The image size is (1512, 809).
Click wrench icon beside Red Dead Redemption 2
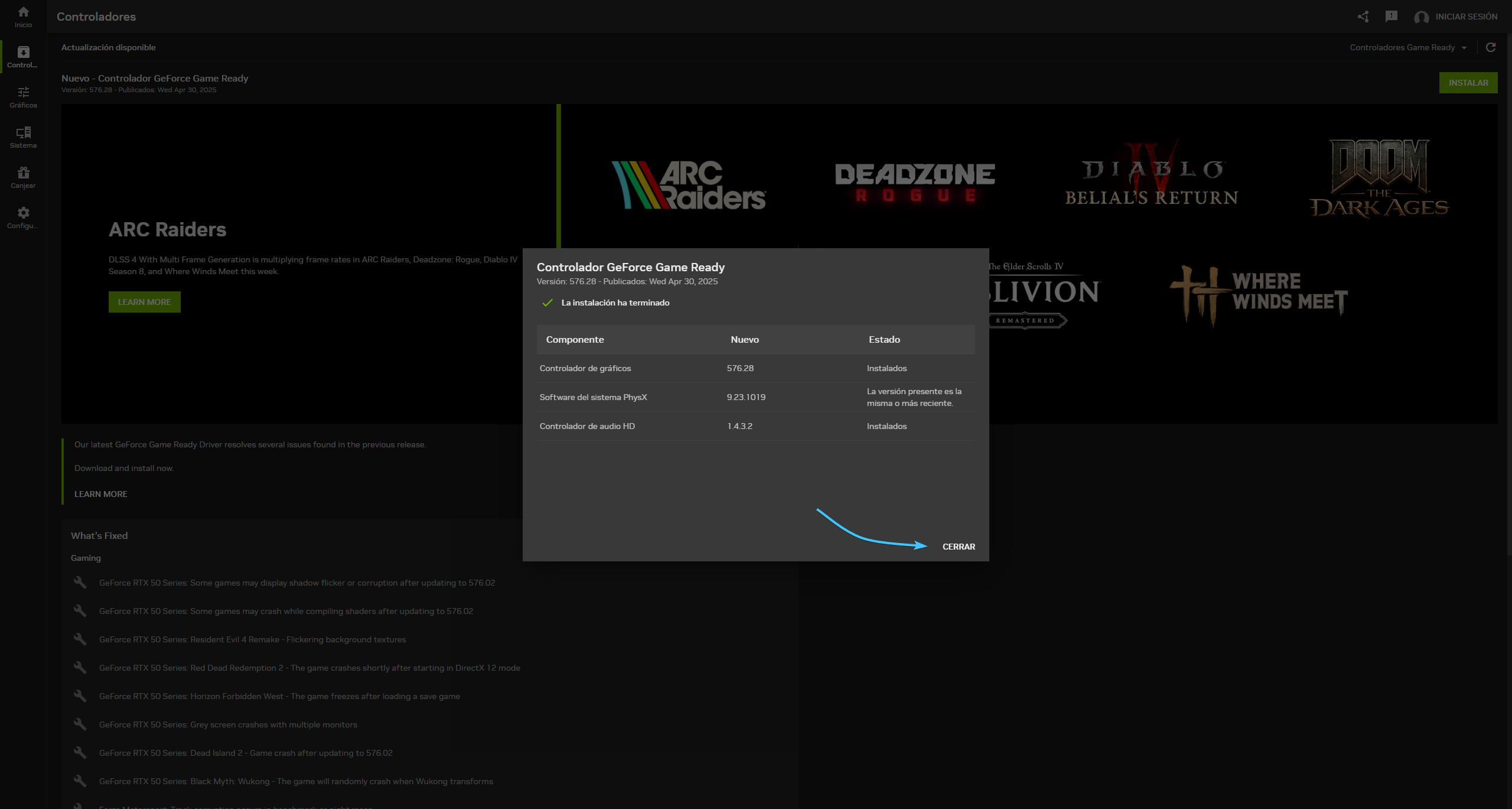[x=80, y=668]
